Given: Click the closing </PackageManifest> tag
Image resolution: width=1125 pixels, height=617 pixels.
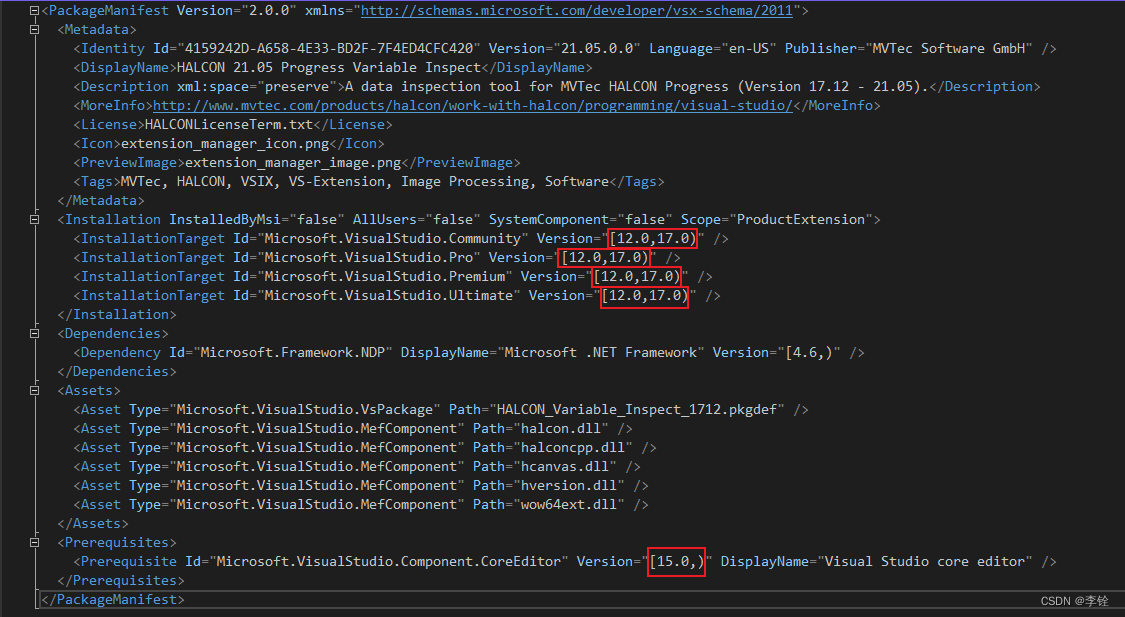Looking at the screenshot, I should (x=113, y=600).
